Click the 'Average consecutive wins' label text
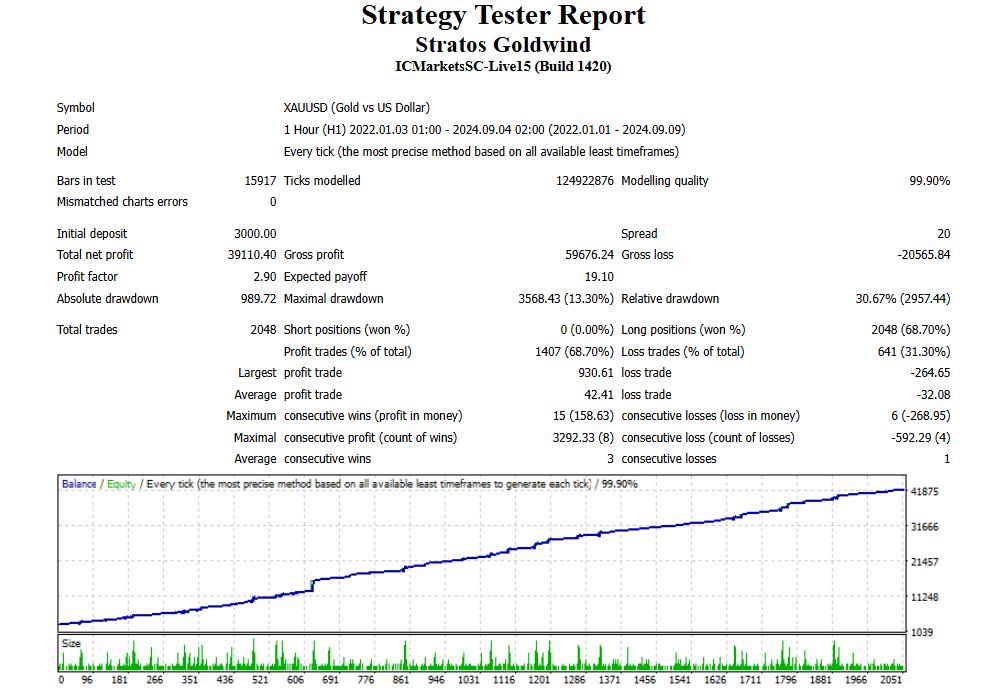The width and height of the screenshot is (1000, 690). tap(302, 459)
